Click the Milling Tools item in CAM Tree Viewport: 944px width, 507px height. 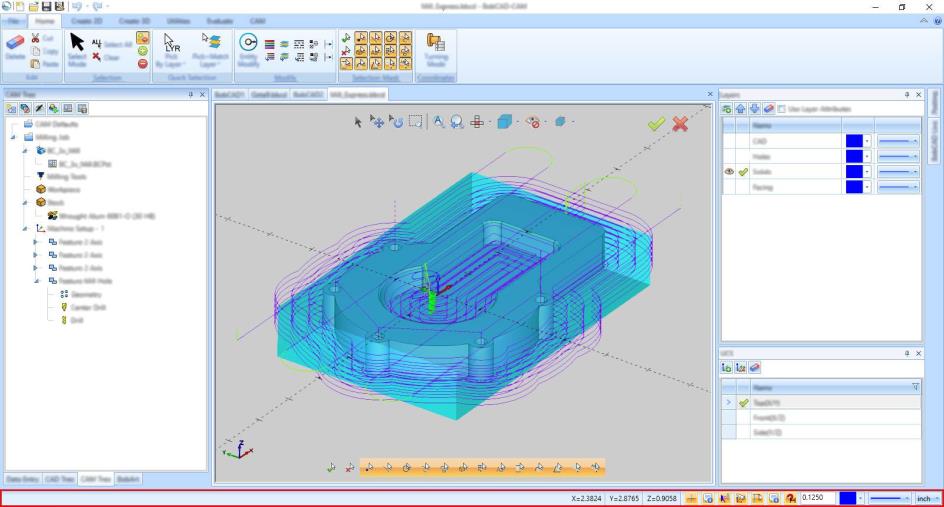69,176
